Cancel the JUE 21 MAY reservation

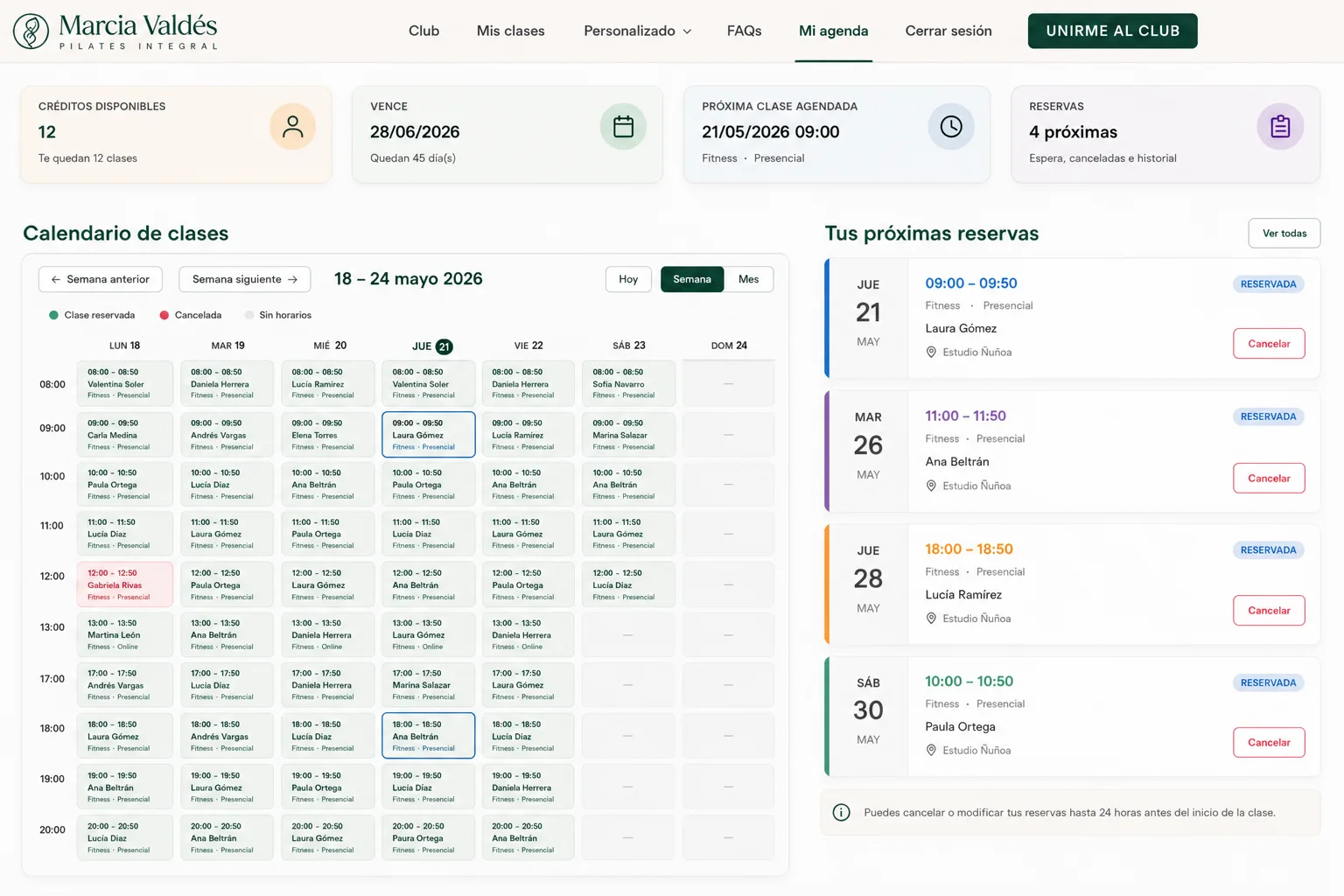(x=1269, y=344)
